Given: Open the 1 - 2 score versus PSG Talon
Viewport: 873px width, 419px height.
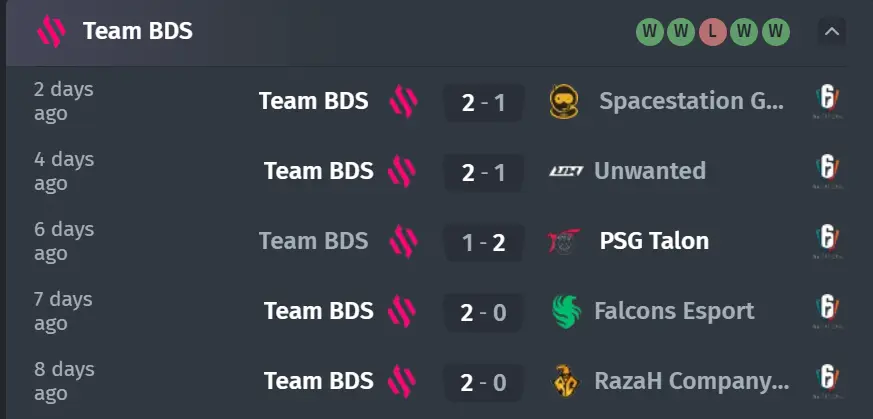Looking at the screenshot, I should tap(484, 242).
